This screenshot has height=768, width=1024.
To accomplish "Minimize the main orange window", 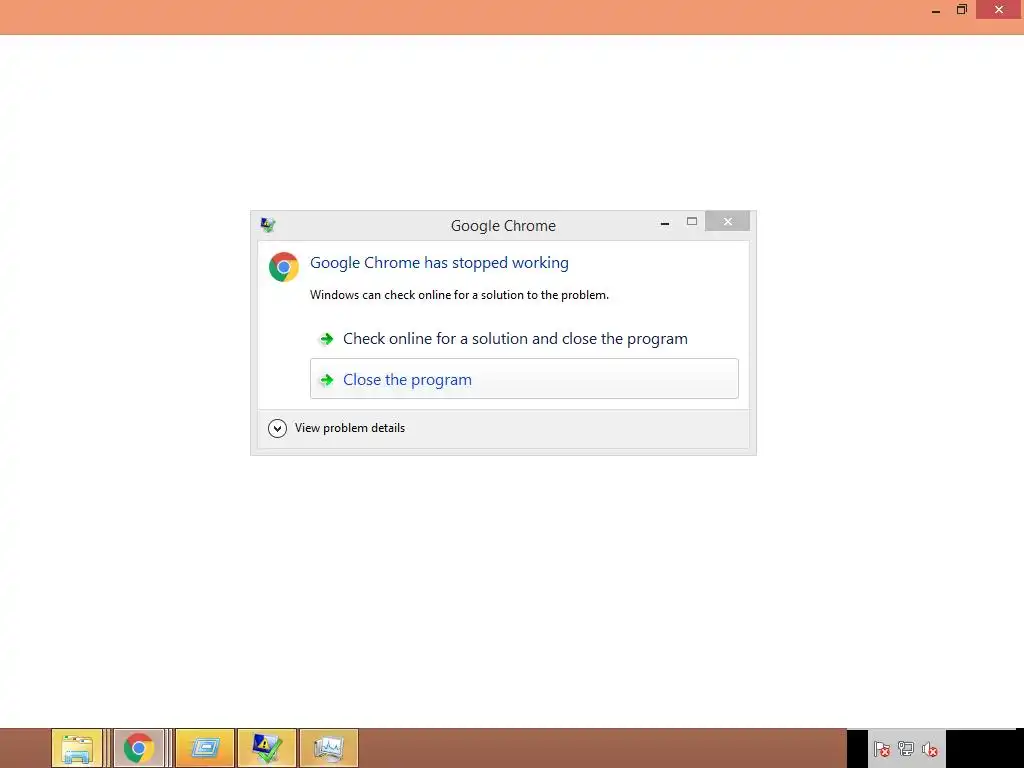I will tap(936, 11).
